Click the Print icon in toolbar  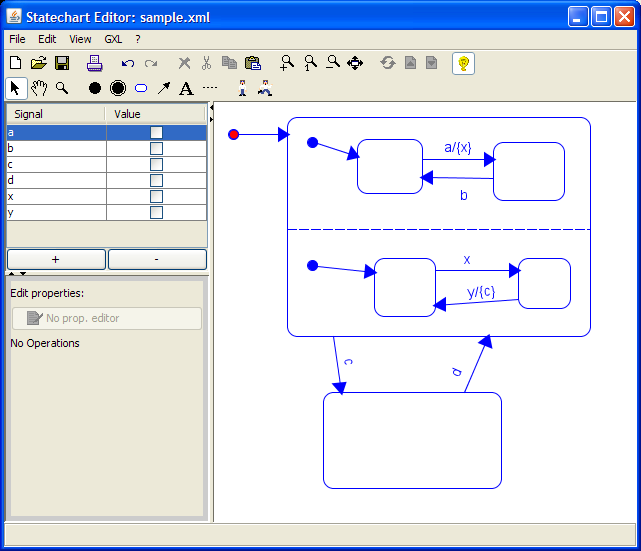(x=94, y=63)
